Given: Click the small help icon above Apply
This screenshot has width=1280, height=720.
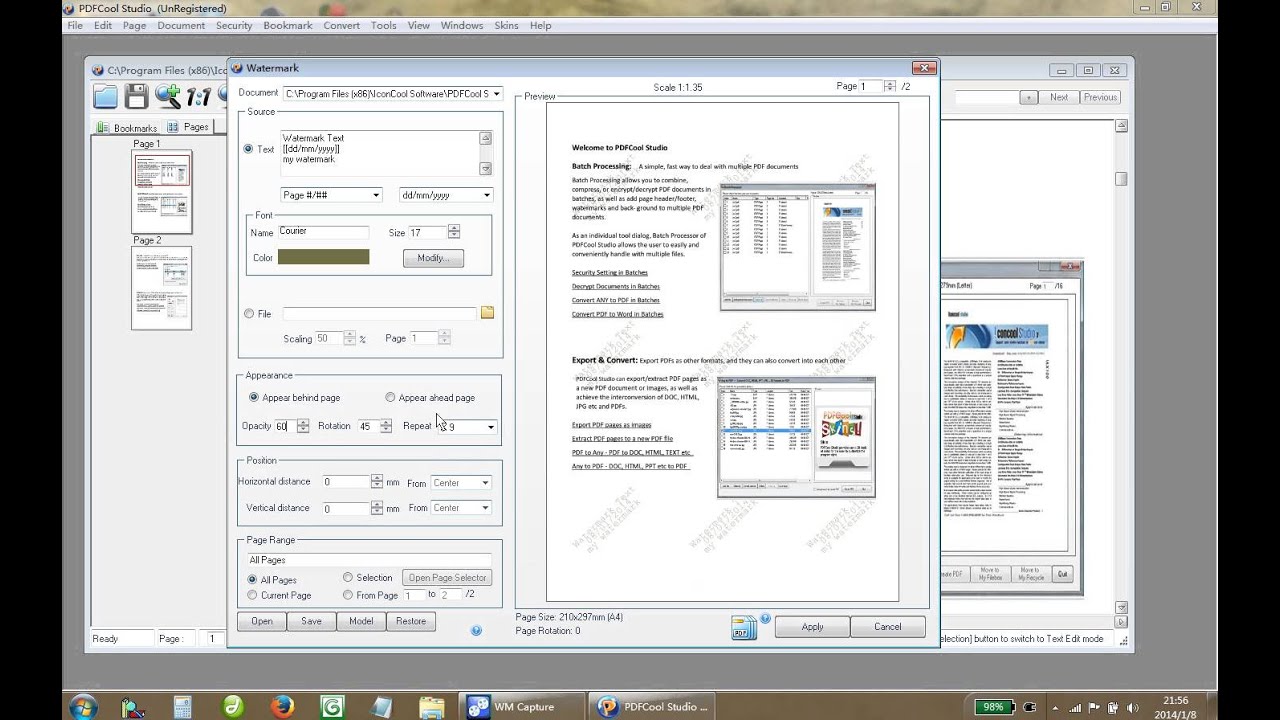Looking at the screenshot, I should (x=765, y=619).
